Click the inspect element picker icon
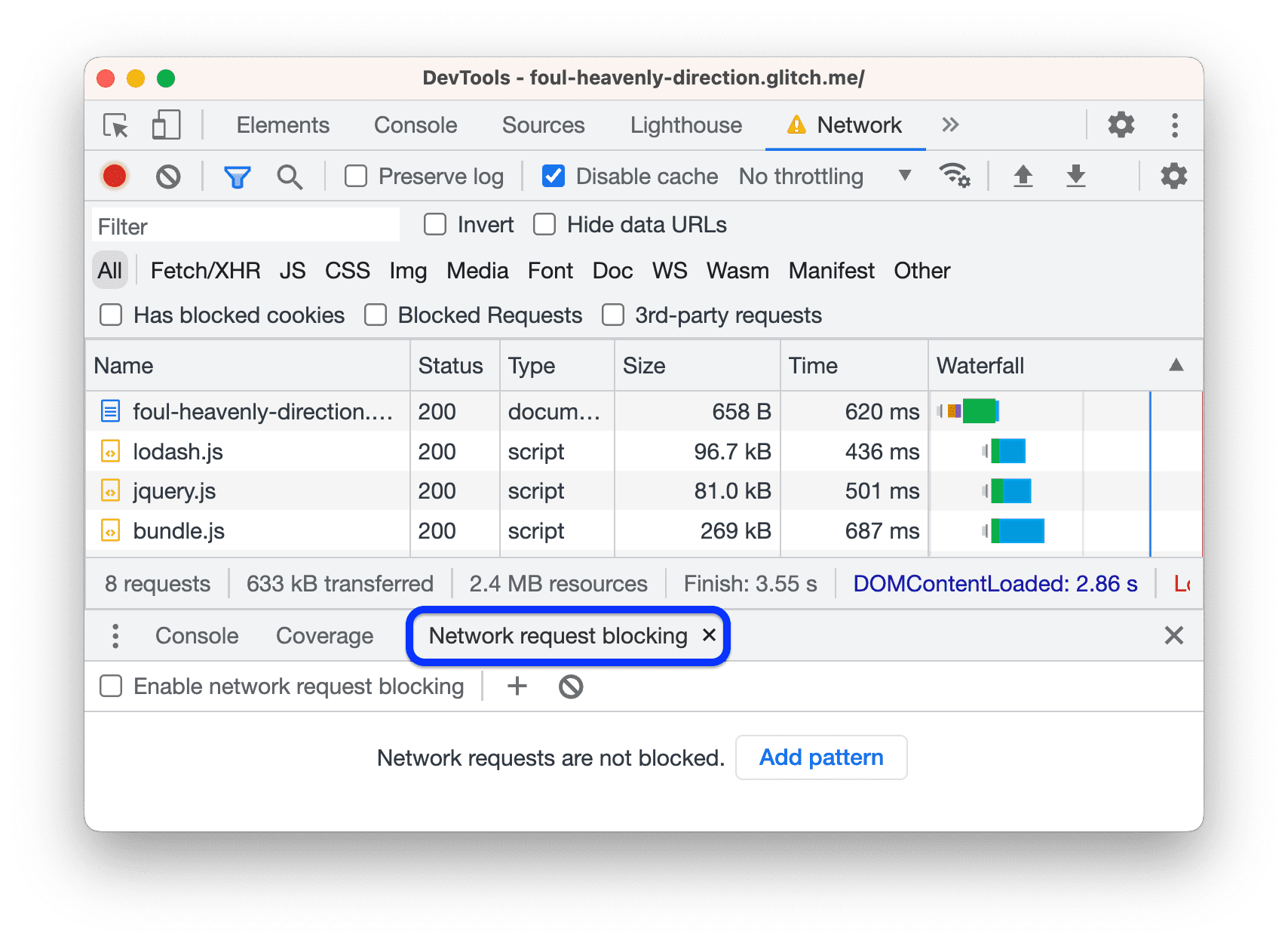This screenshot has width=1288, height=943. (115, 125)
